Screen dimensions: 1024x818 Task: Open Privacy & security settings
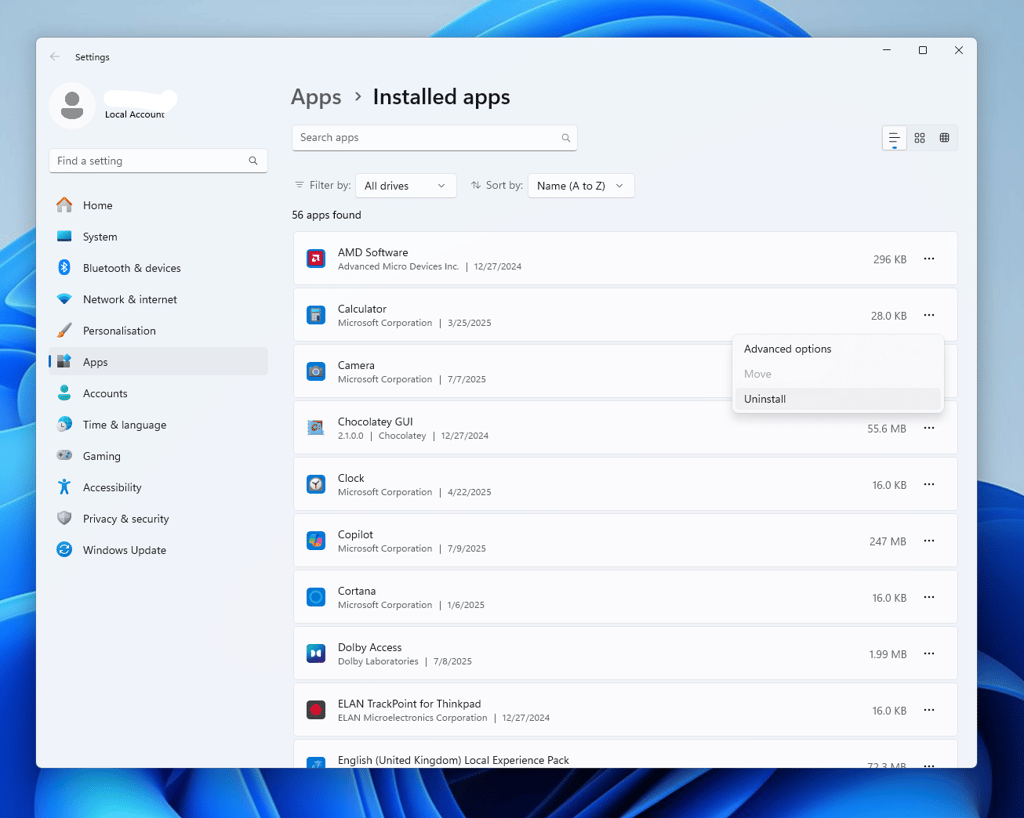pos(158,518)
